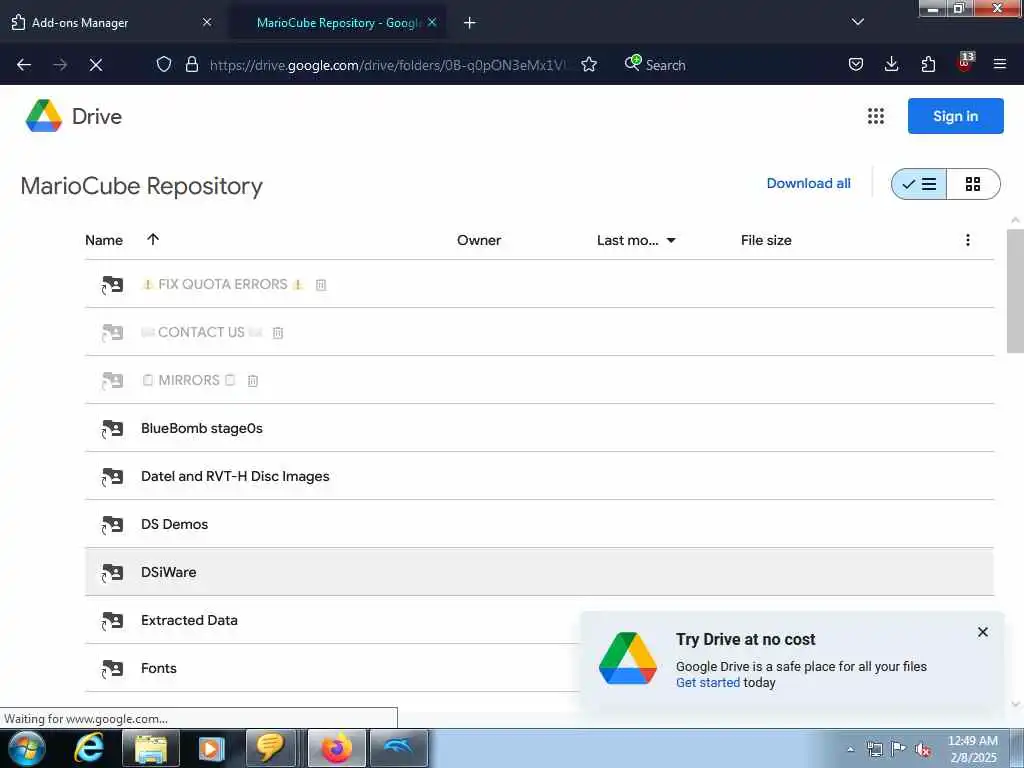Bookmark this page with the star
The image size is (1024, 768).
pyautogui.click(x=589, y=64)
